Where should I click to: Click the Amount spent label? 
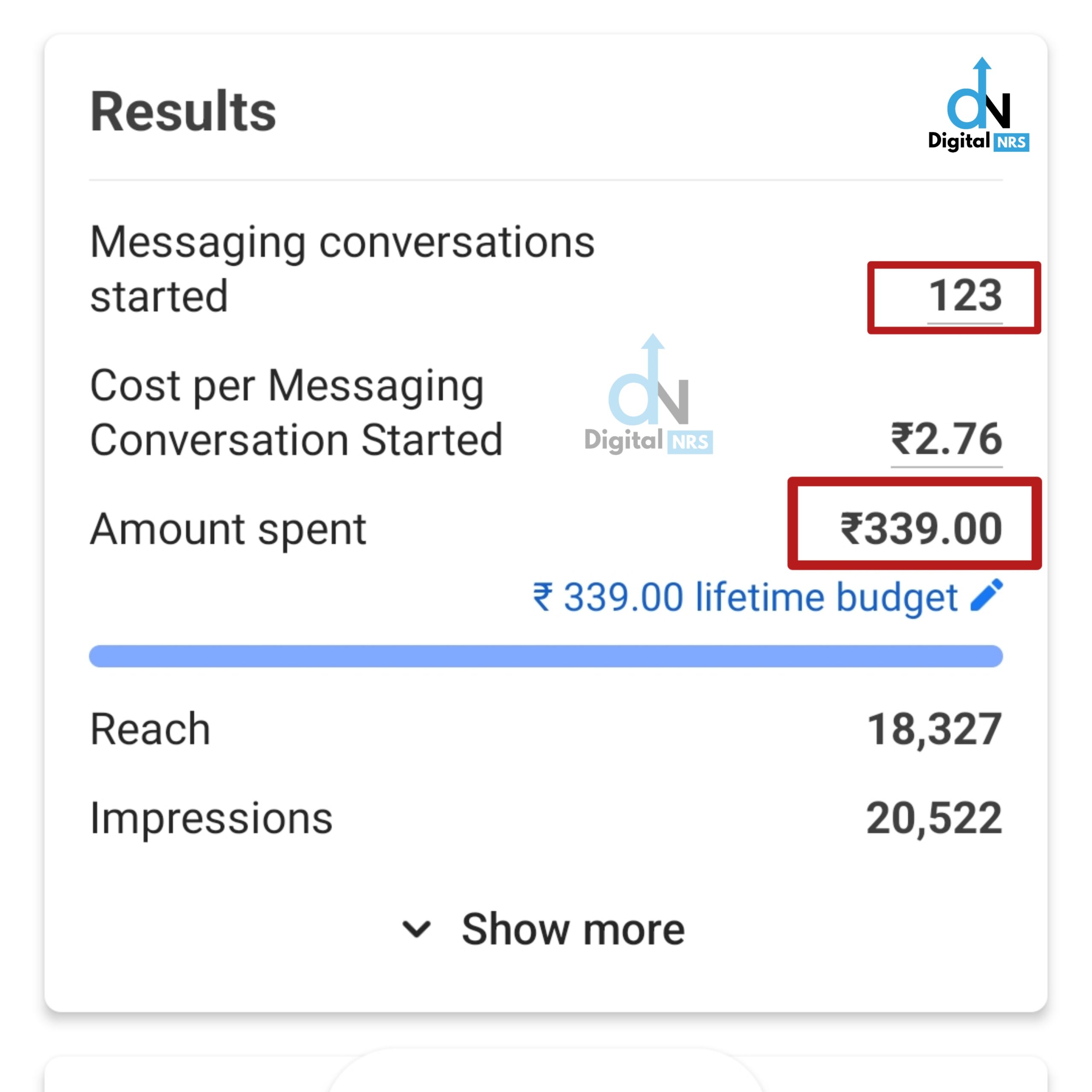[228, 530]
